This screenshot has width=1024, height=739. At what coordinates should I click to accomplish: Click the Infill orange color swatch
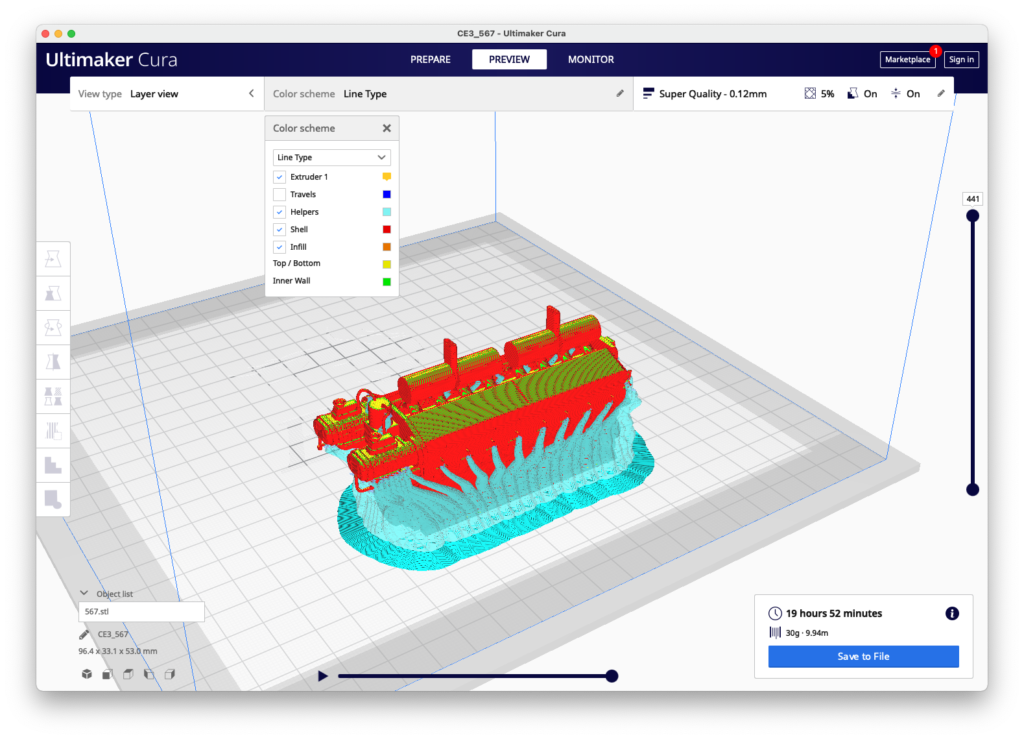(387, 247)
